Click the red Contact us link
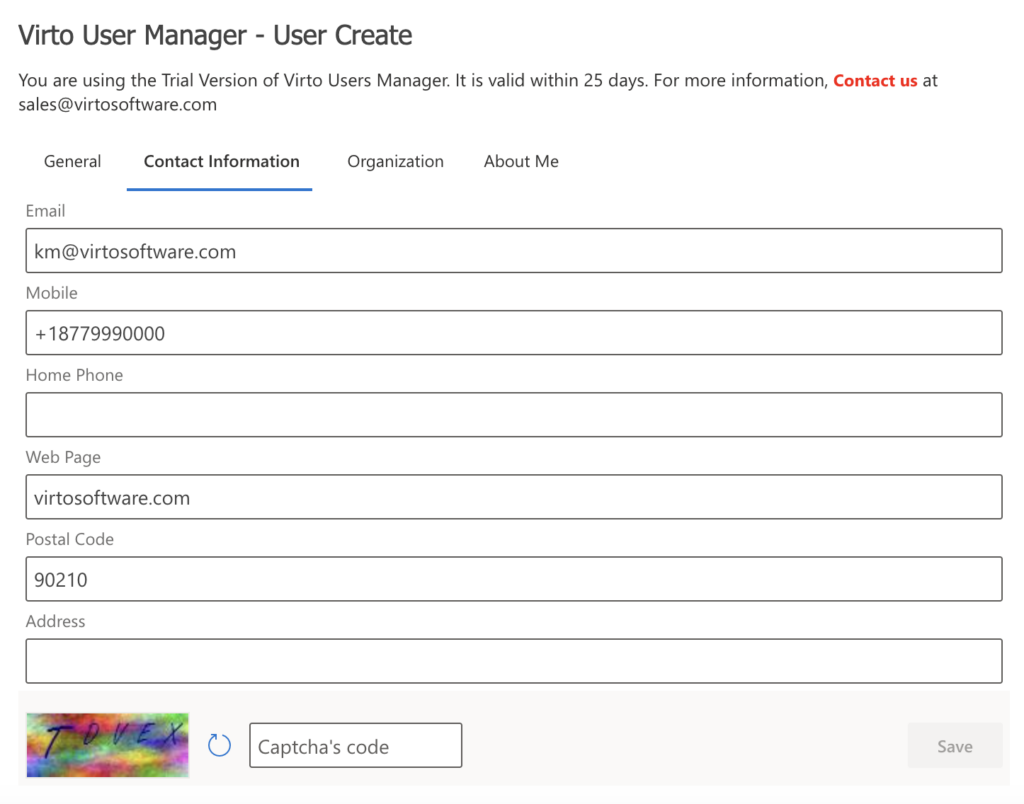 (875, 81)
